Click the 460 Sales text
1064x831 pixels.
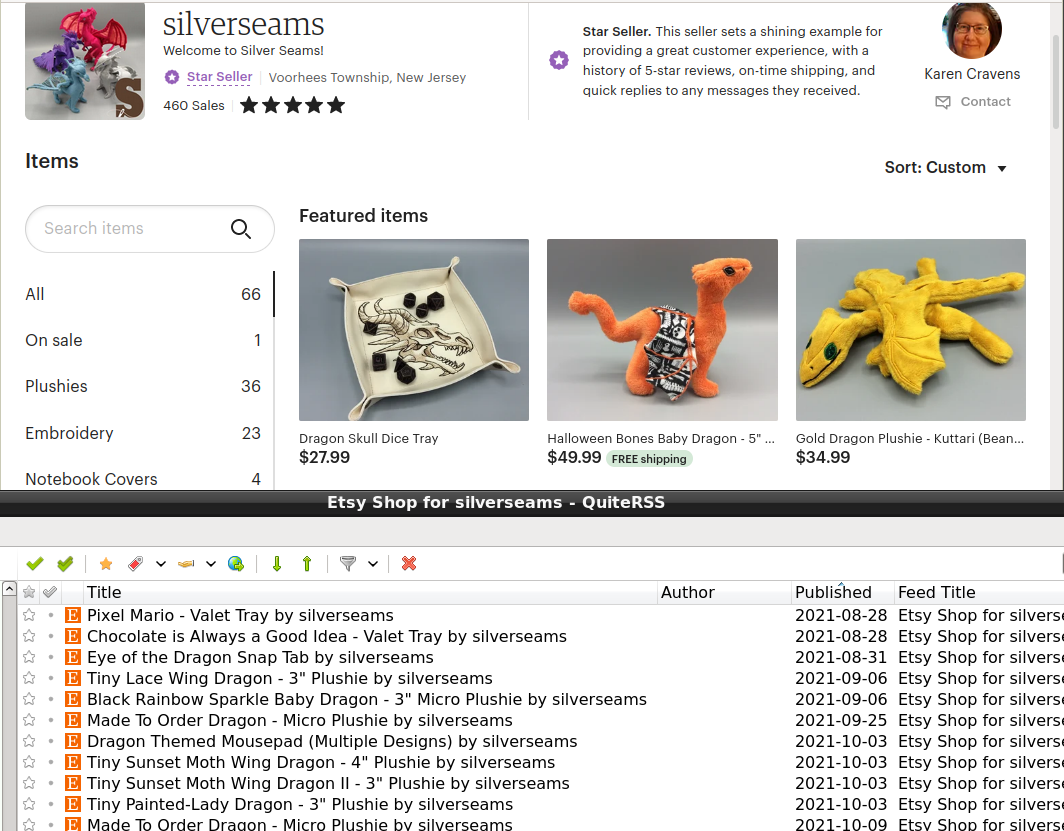(193, 106)
